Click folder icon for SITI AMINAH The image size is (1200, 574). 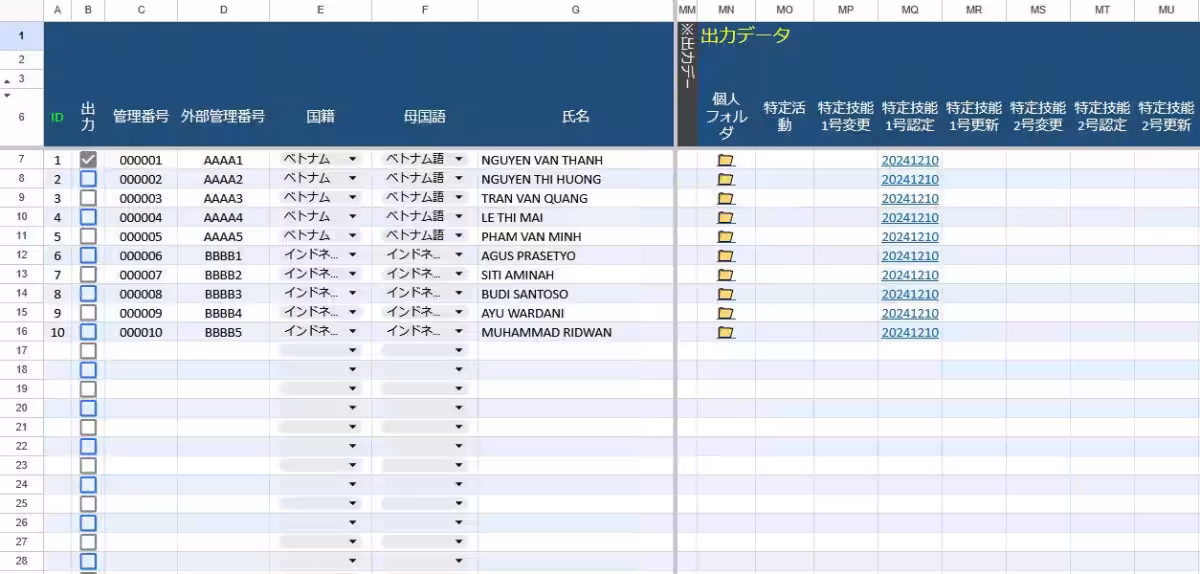tap(726, 275)
